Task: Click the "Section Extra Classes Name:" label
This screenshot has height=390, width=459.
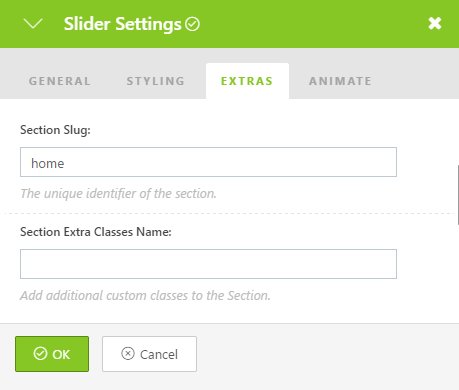Action: click(x=96, y=232)
